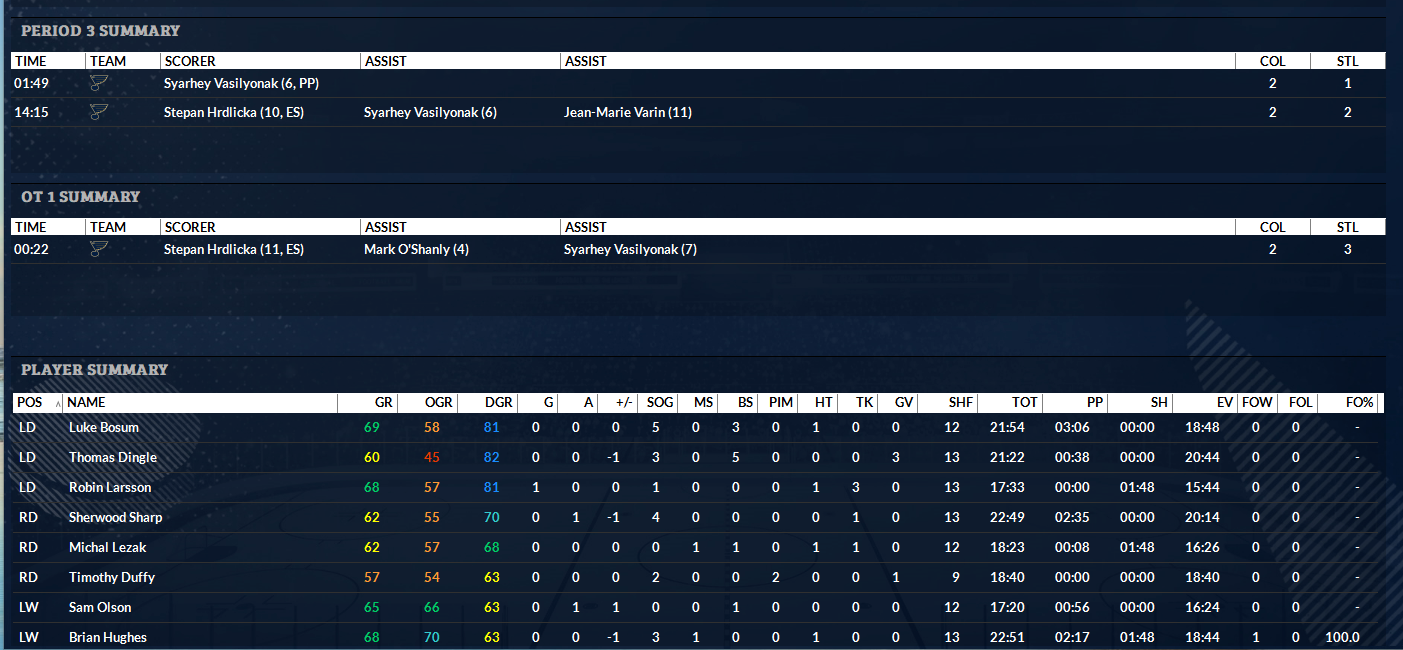1403x650 pixels.
Task: Click the team logo in the 00:22 overtime goal row
Action: coord(98,249)
